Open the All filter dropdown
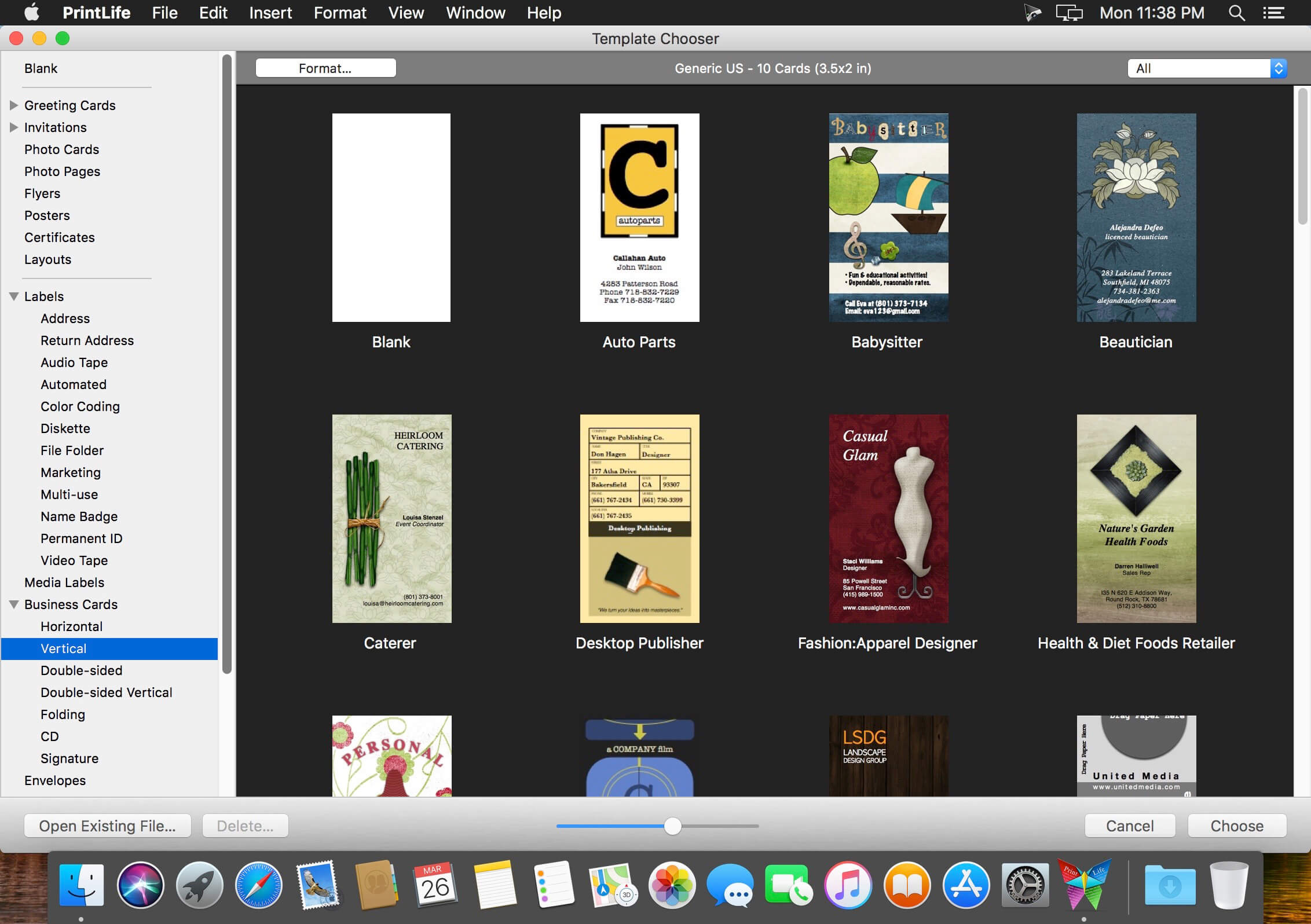 (1207, 68)
